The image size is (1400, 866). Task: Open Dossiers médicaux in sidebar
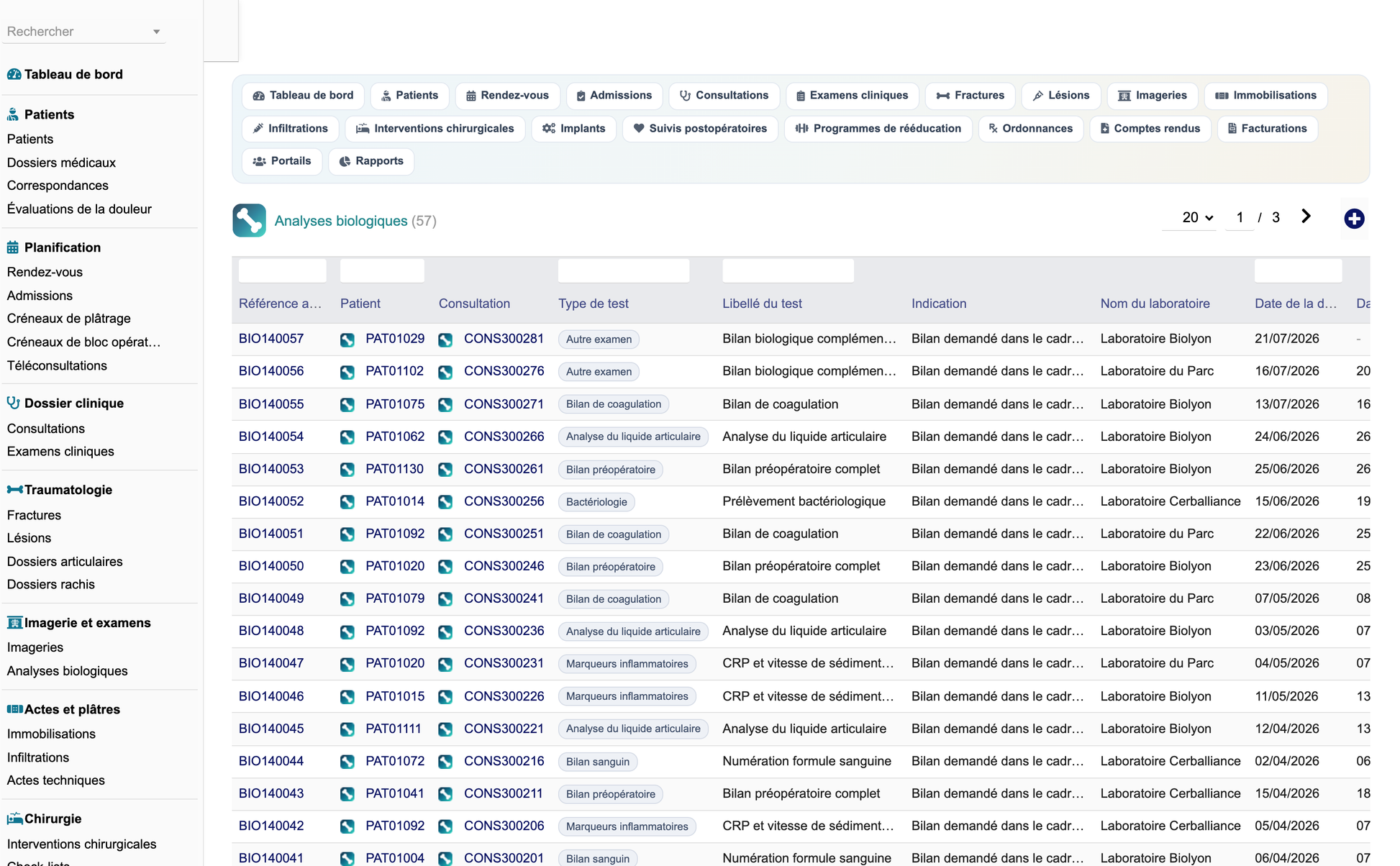(x=61, y=163)
